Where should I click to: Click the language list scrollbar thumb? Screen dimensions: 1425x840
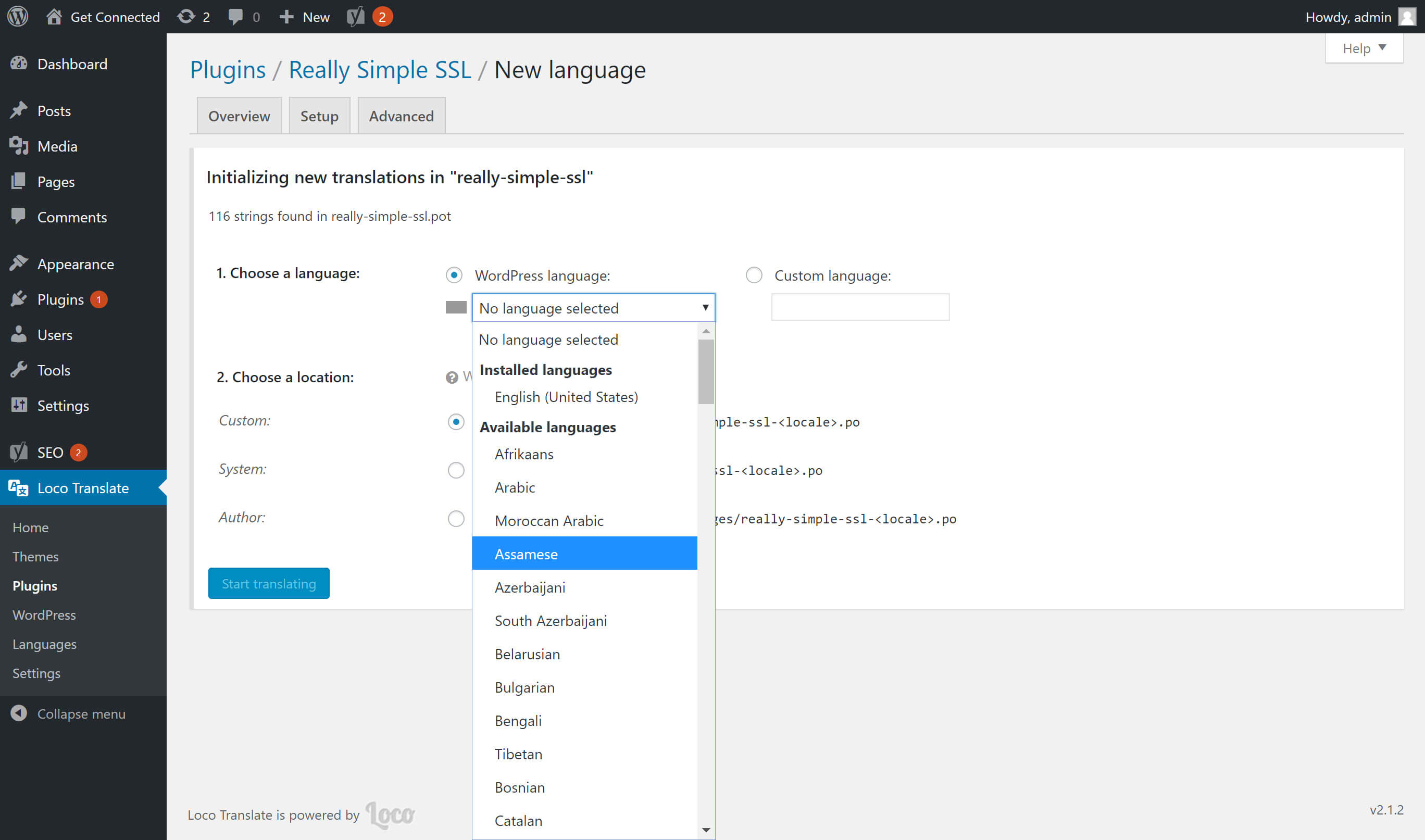point(706,371)
